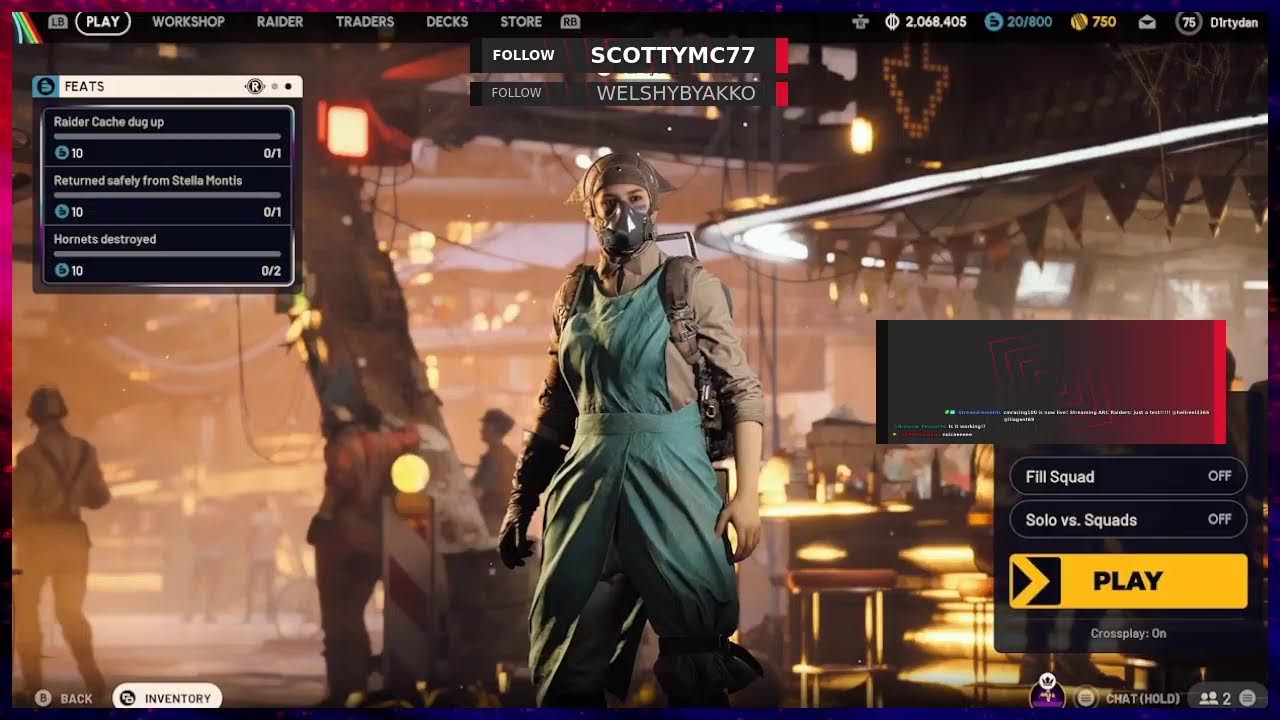Click the SCOTTYMC77 follower name

[x=672, y=55]
